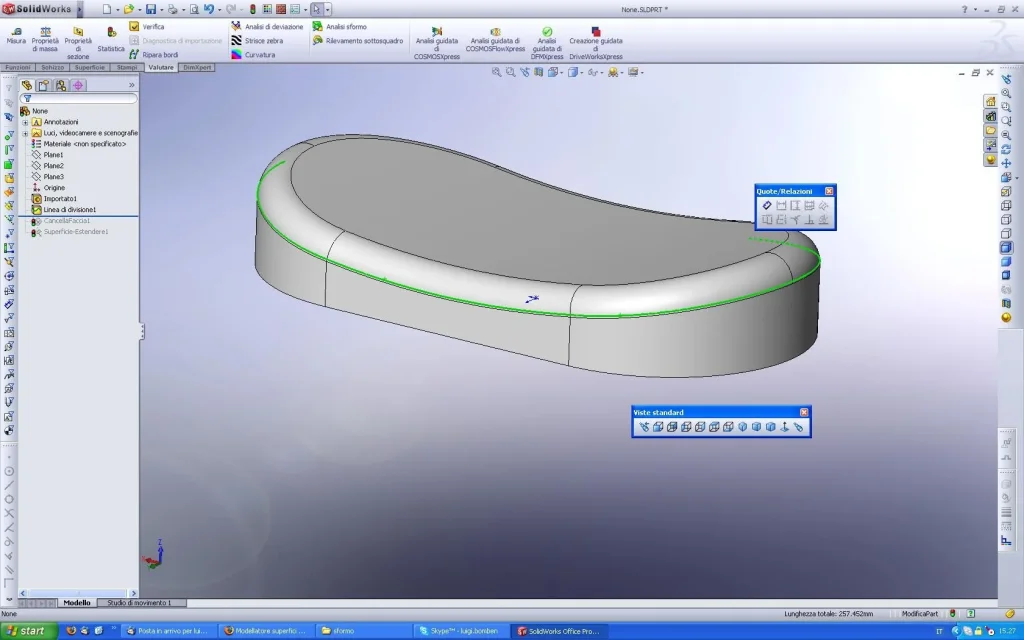Launch Analisi guidata di COSMOSXpress

436,43
